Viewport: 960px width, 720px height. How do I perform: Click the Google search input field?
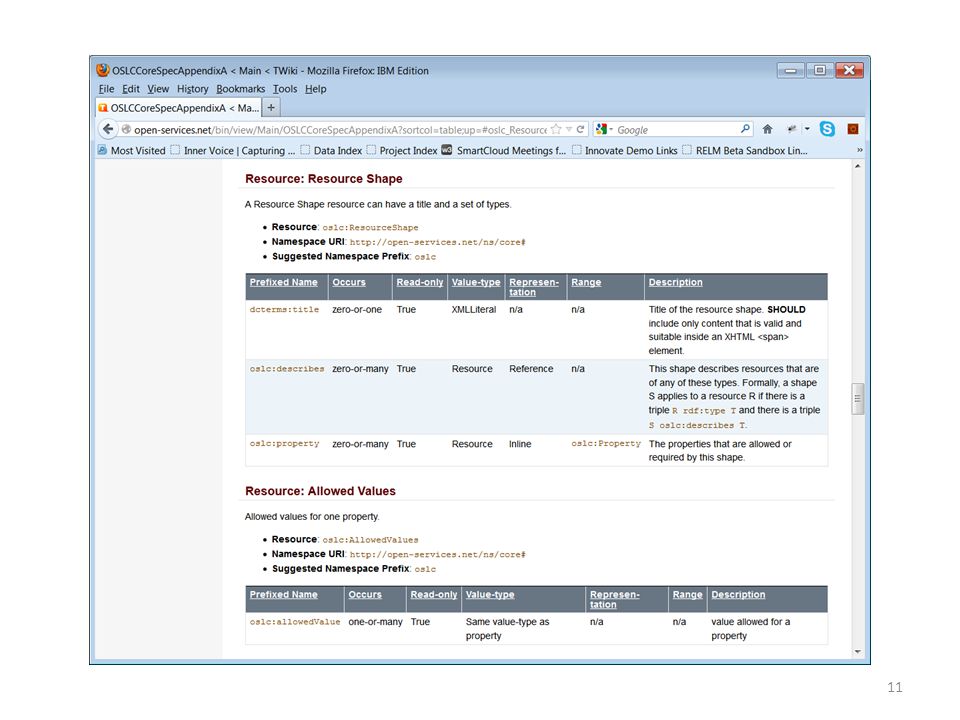677,130
